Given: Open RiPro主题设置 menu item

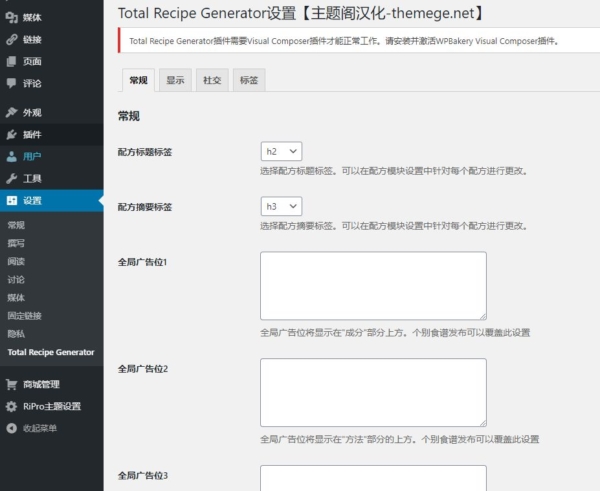Looking at the screenshot, I should click(x=52, y=406).
